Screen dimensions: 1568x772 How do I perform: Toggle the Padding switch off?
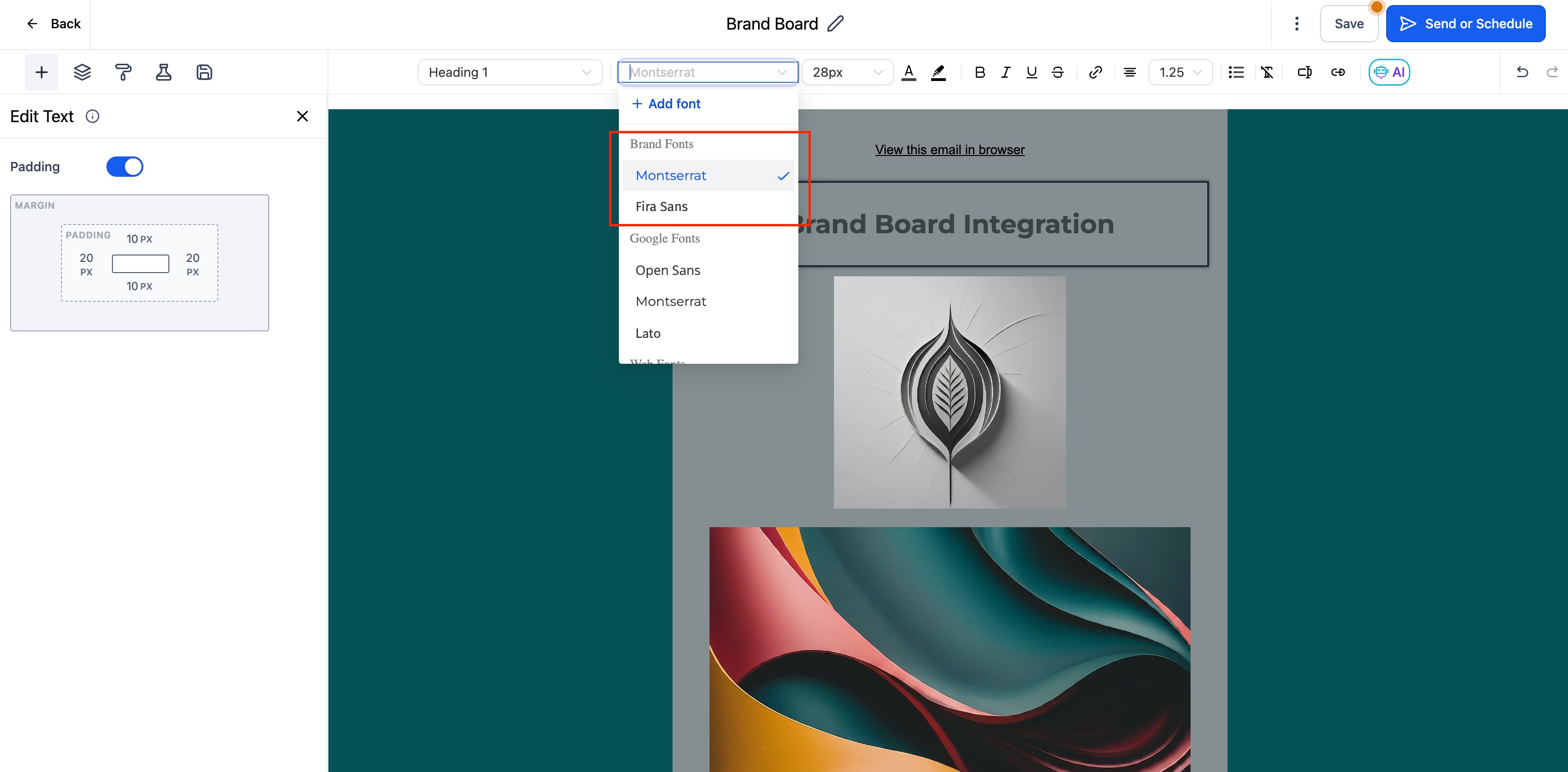click(124, 166)
